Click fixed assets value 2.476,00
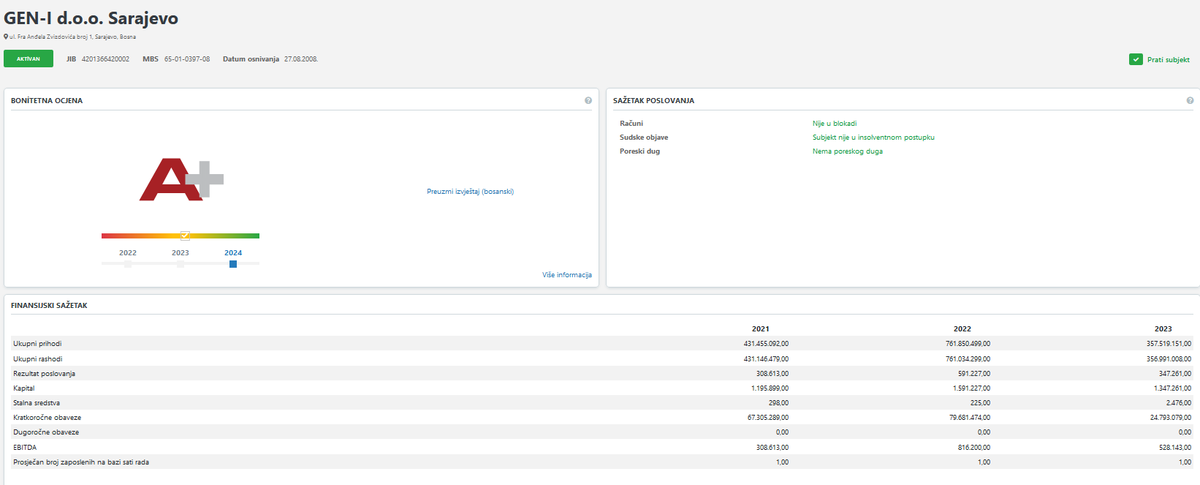Viewport: 1200px width, 485px height. pyautogui.click(x=1179, y=402)
